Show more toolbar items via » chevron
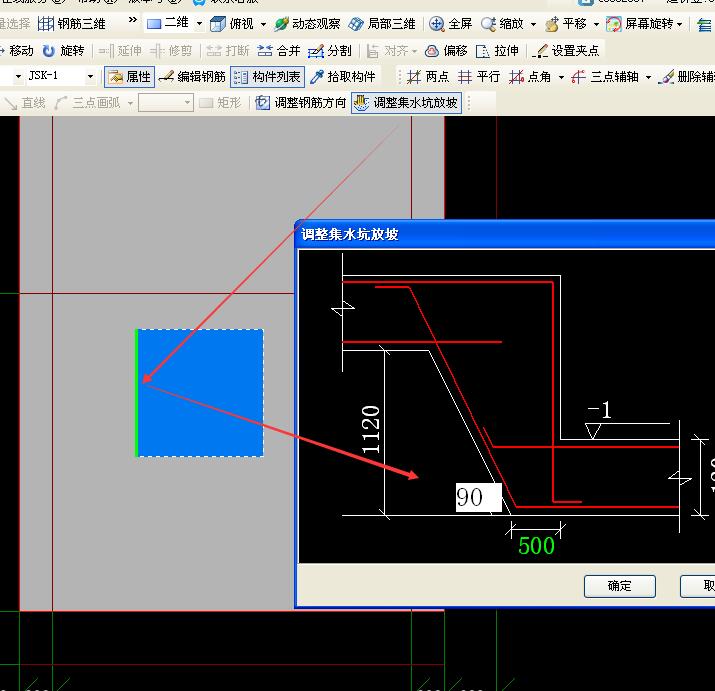 [x=133, y=20]
